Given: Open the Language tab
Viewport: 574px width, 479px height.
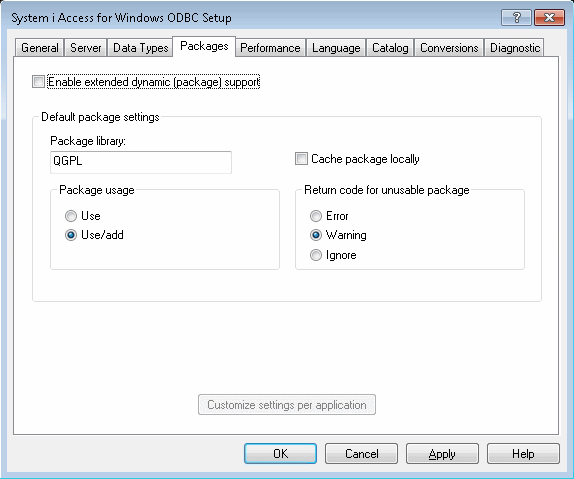Looking at the screenshot, I should pyautogui.click(x=336, y=48).
